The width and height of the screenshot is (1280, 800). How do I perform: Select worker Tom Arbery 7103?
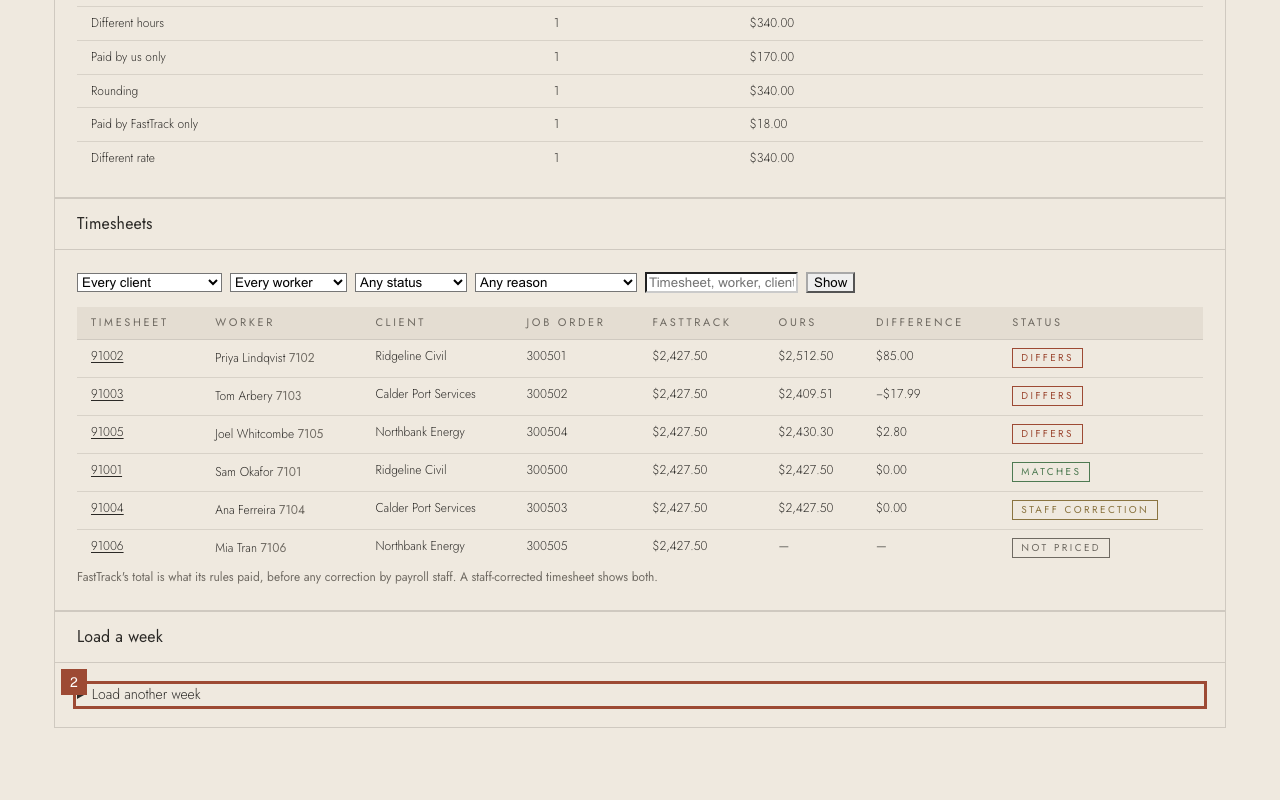(x=258, y=396)
